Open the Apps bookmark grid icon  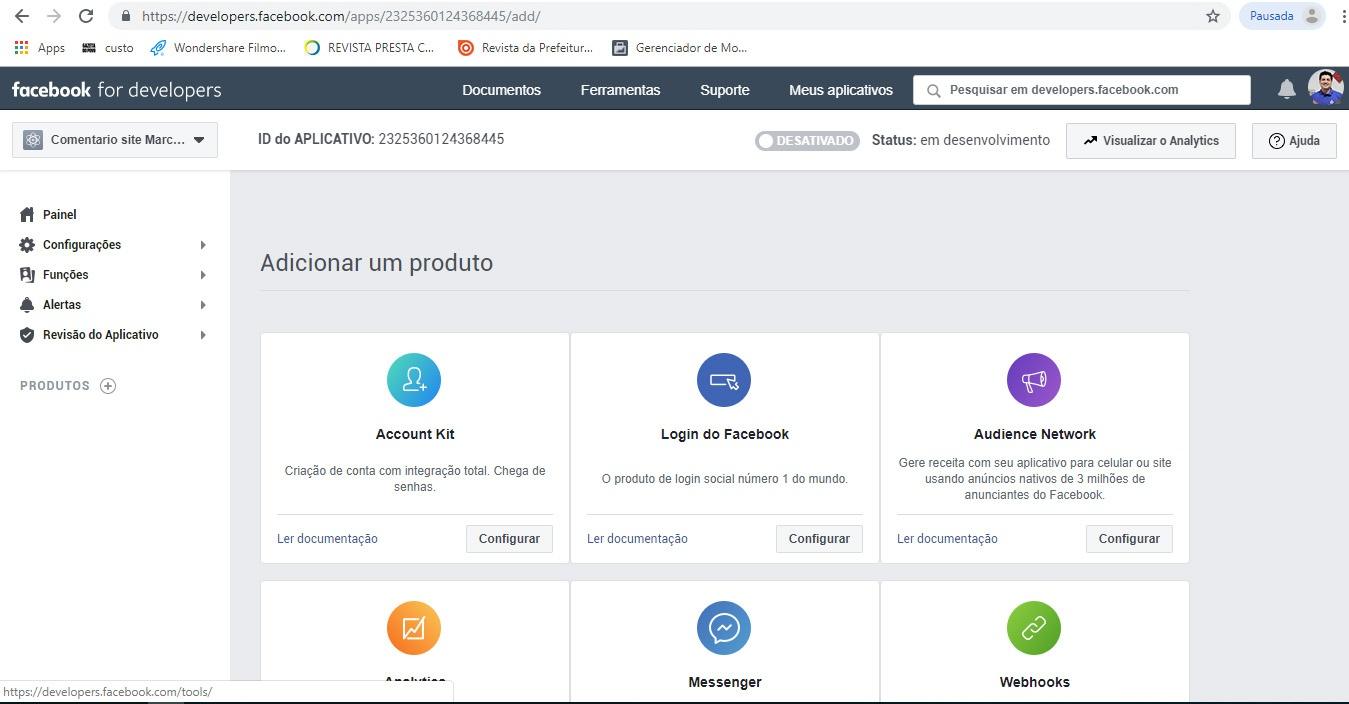[21, 47]
